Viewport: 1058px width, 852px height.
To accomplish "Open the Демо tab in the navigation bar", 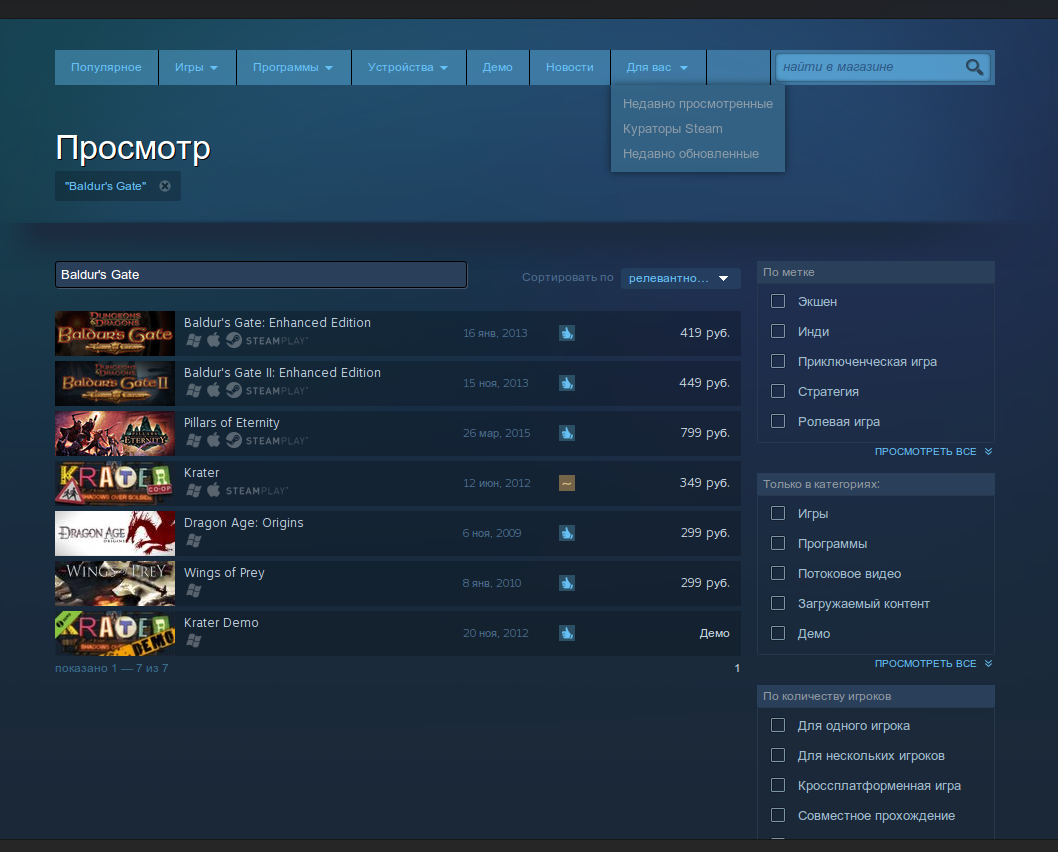I will (497, 67).
